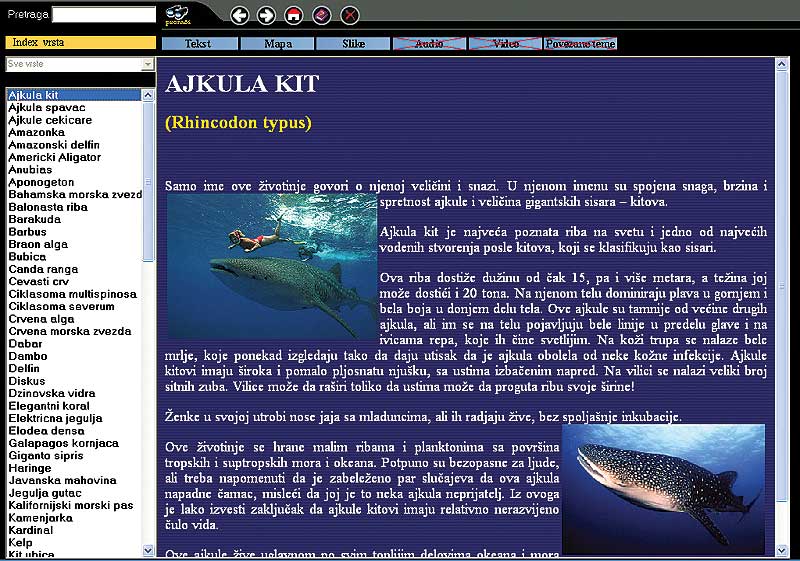
Task: Select Aponogeton entry
Action: coord(74,182)
